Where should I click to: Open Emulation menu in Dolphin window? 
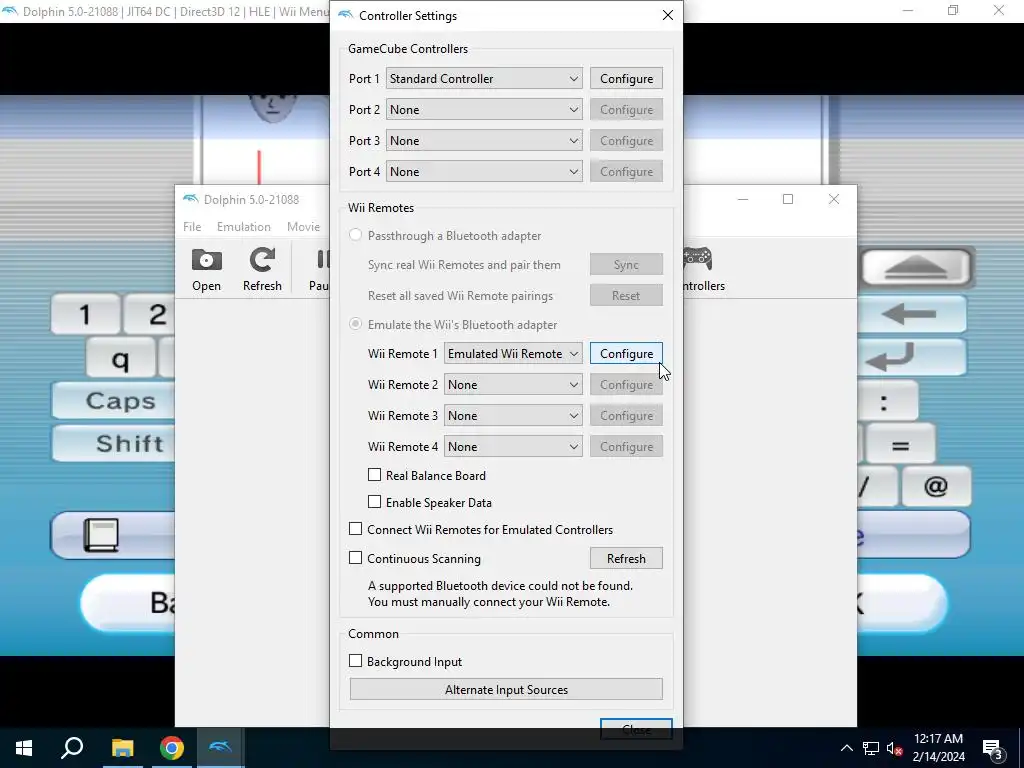[x=244, y=227]
